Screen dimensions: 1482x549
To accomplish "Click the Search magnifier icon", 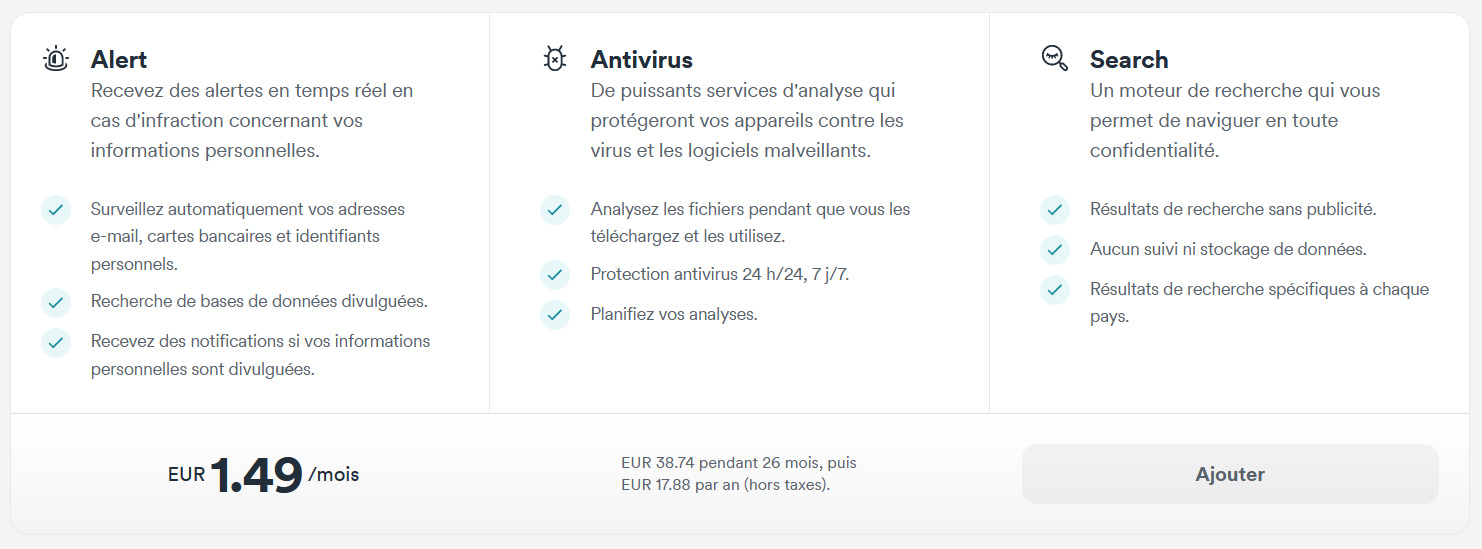I will click(1055, 58).
